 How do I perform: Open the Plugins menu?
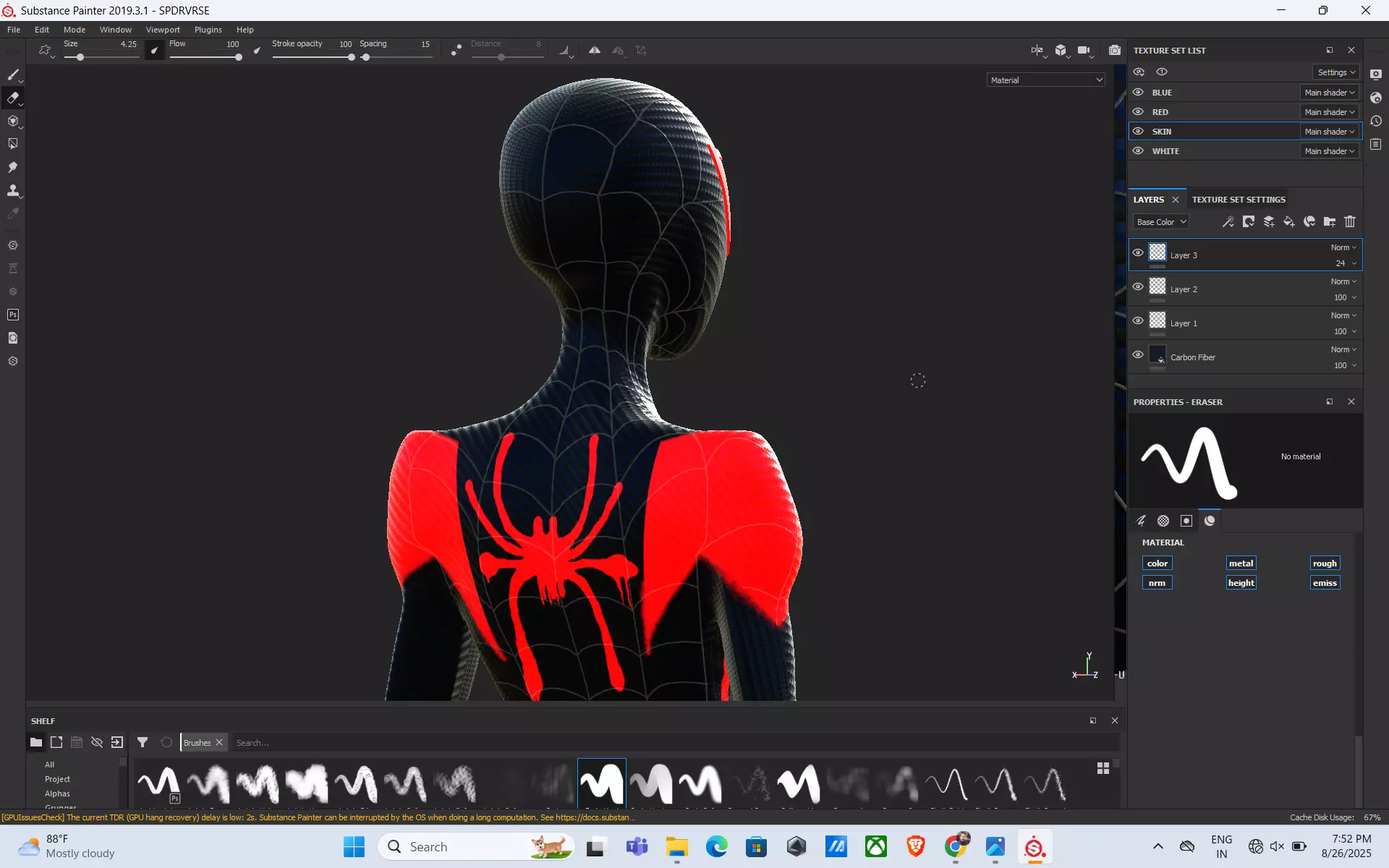pos(208,30)
